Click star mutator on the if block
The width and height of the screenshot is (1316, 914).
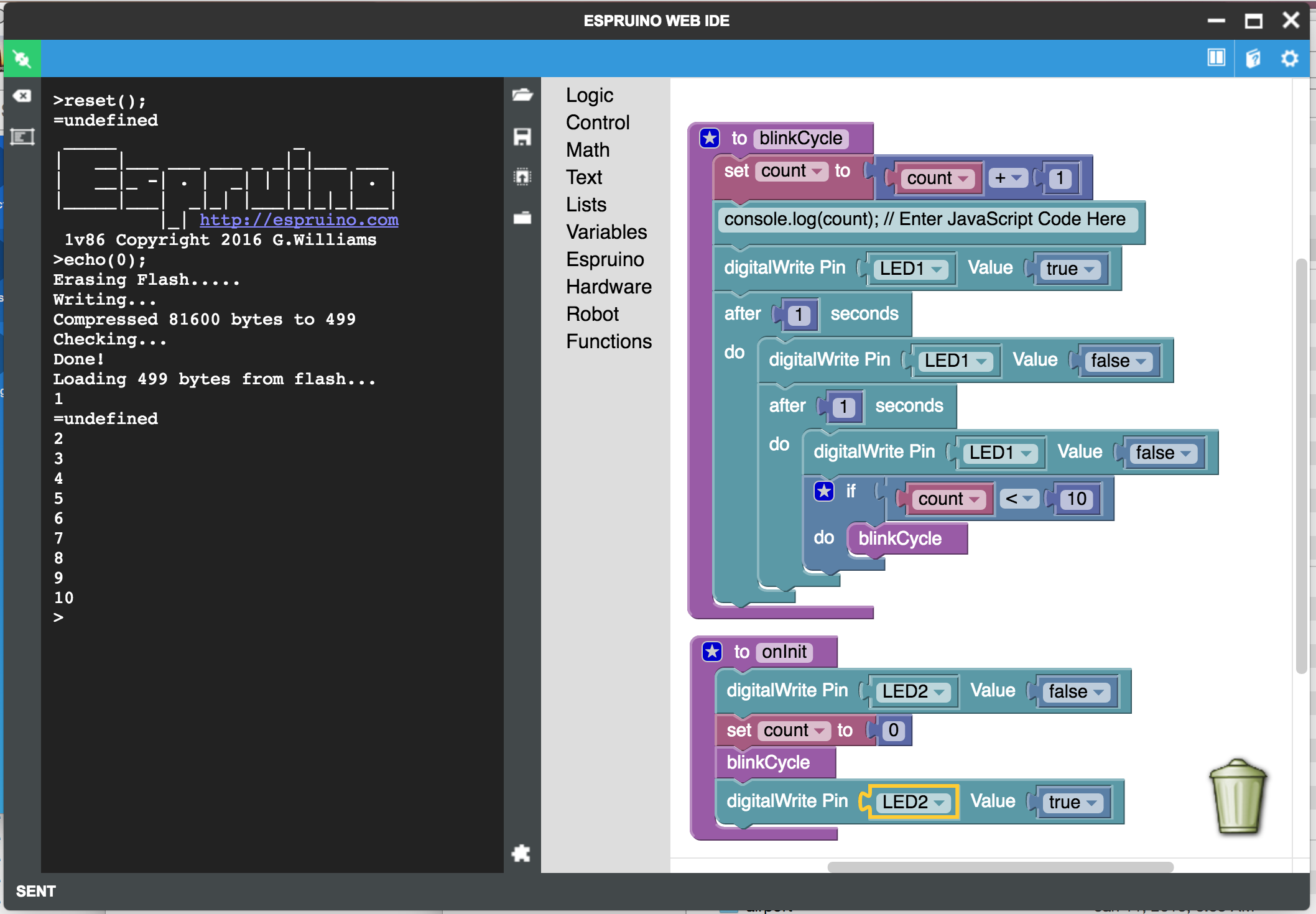pos(824,491)
